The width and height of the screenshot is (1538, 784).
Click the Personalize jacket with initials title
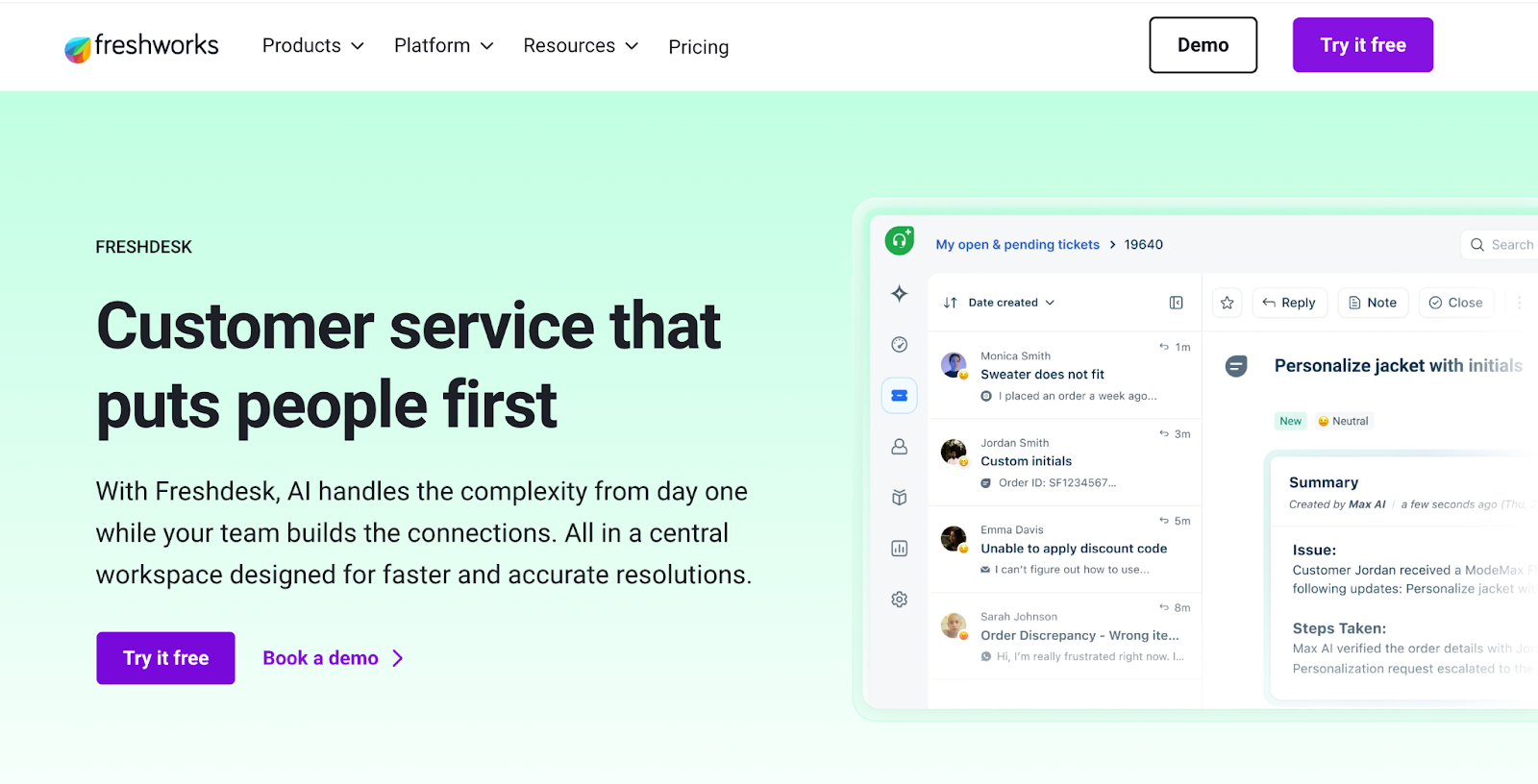coord(1399,366)
